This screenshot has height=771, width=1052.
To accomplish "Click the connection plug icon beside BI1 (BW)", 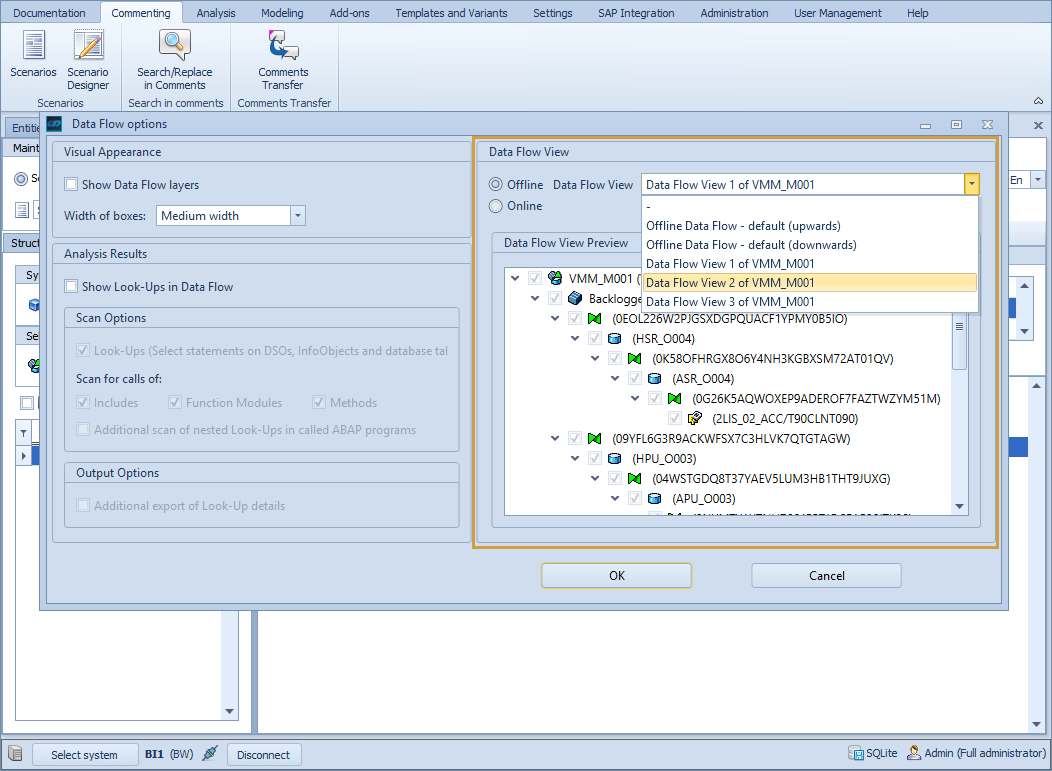I will coord(209,754).
